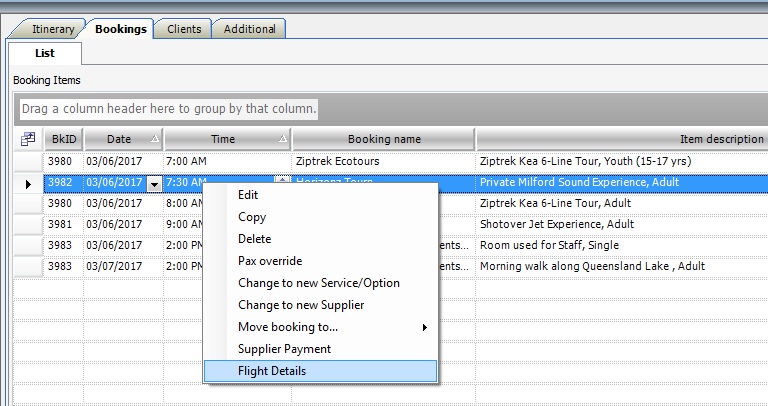Click the sort indicator on the Time column
The height and width of the screenshot is (406, 768).
point(282,139)
